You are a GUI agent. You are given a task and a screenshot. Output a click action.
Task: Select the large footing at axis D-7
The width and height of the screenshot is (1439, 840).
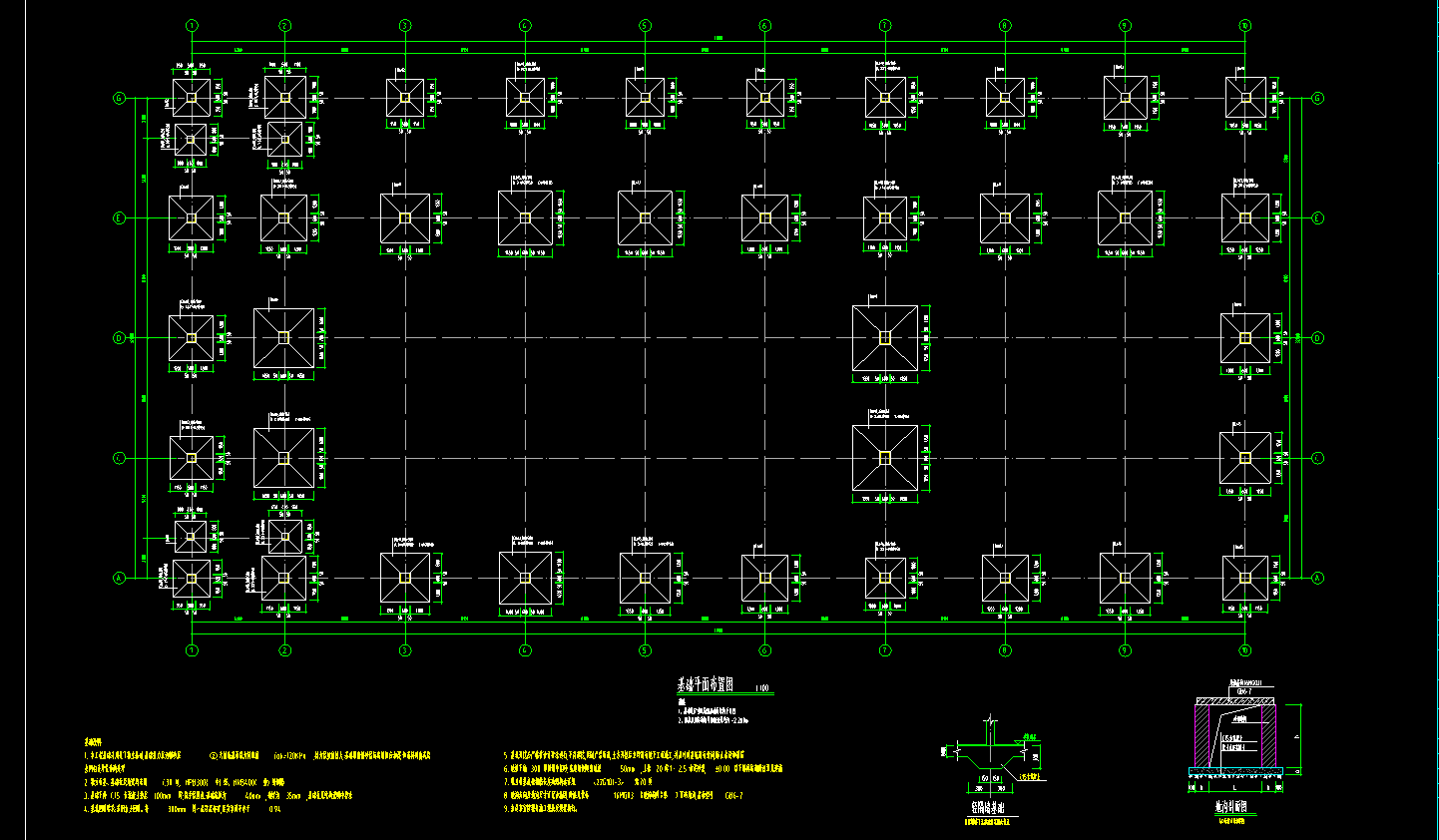pyautogui.click(x=885, y=338)
